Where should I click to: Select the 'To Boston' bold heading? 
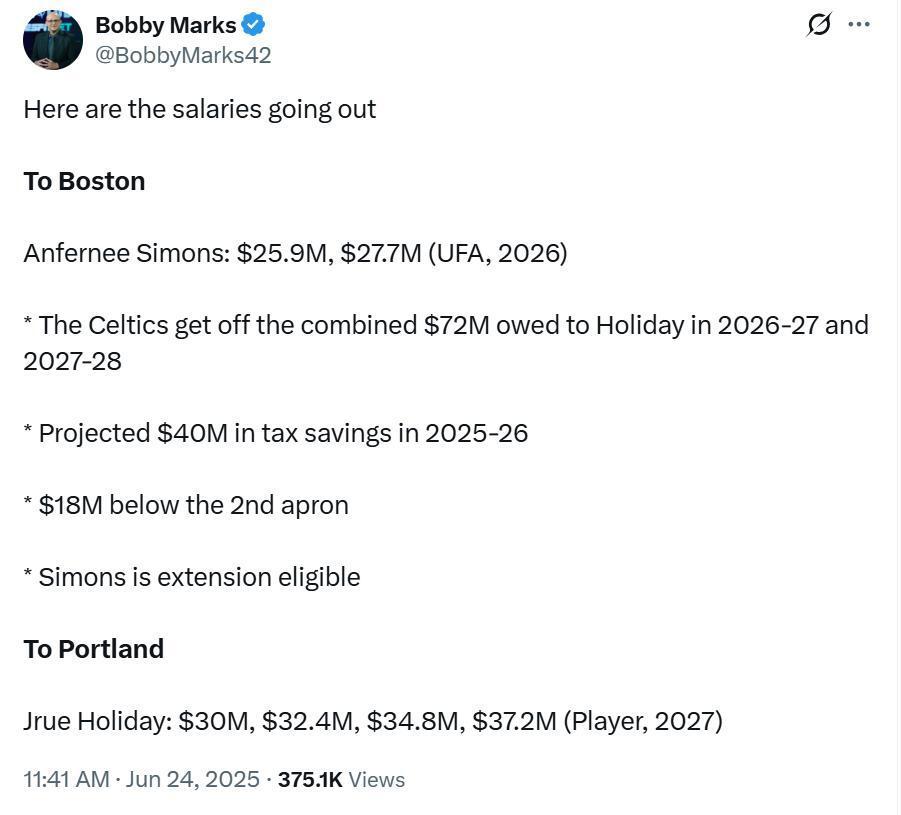tap(84, 181)
